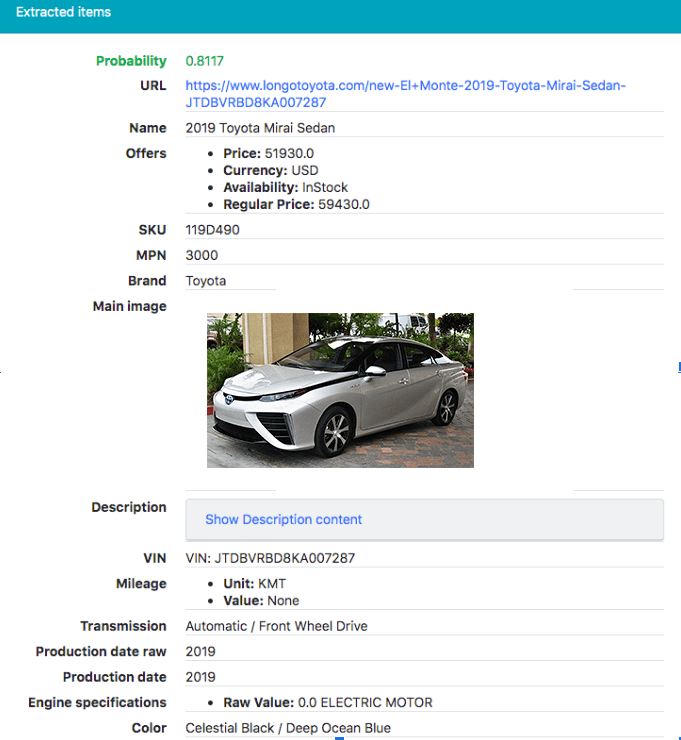Select the MPN value 3000
681x740 pixels.
(x=202, y=255)
